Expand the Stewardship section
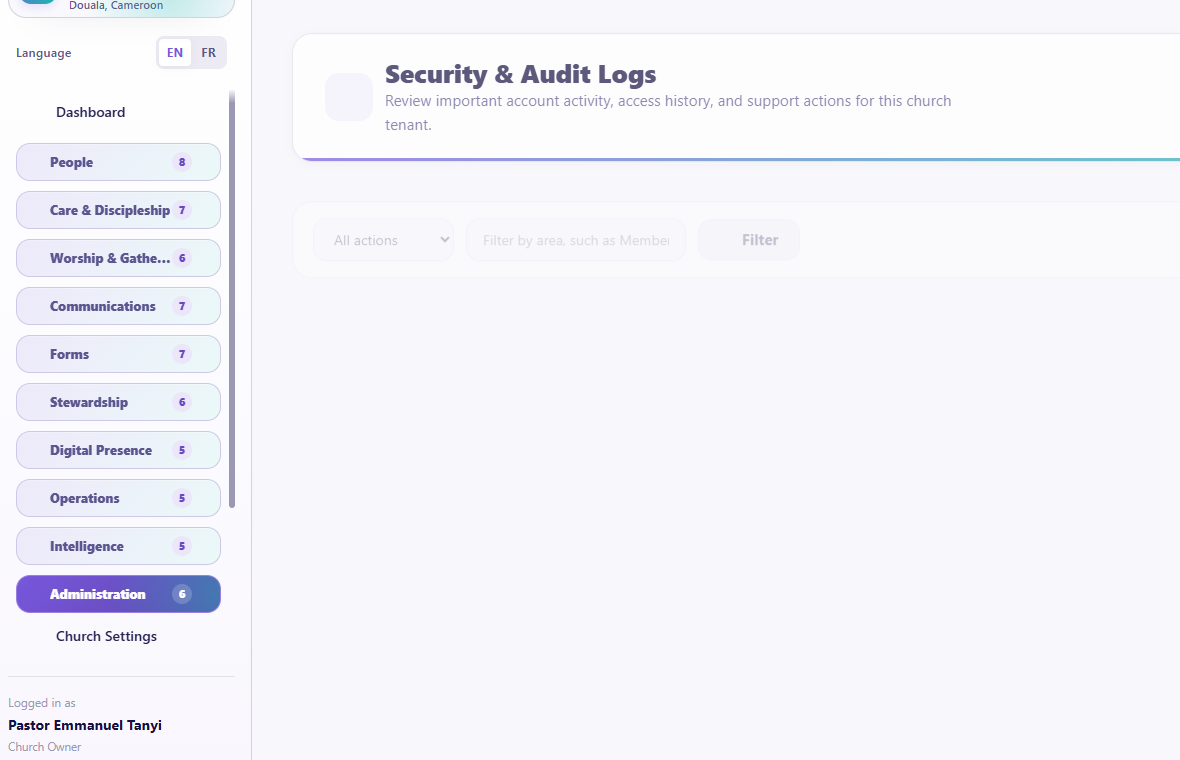Image resolution: width=1180 pixels, height=760 pixels. click(x=118, y=403)
